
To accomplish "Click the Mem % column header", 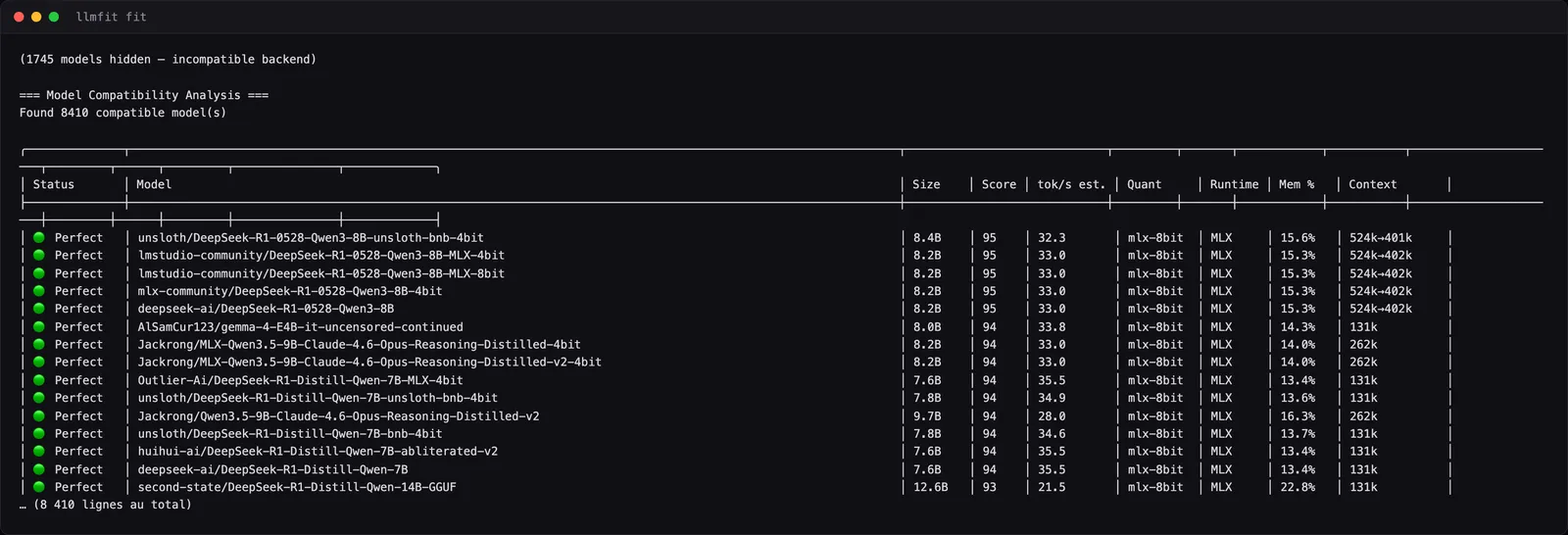I will pyautogui.click(x=1297, y=184).
